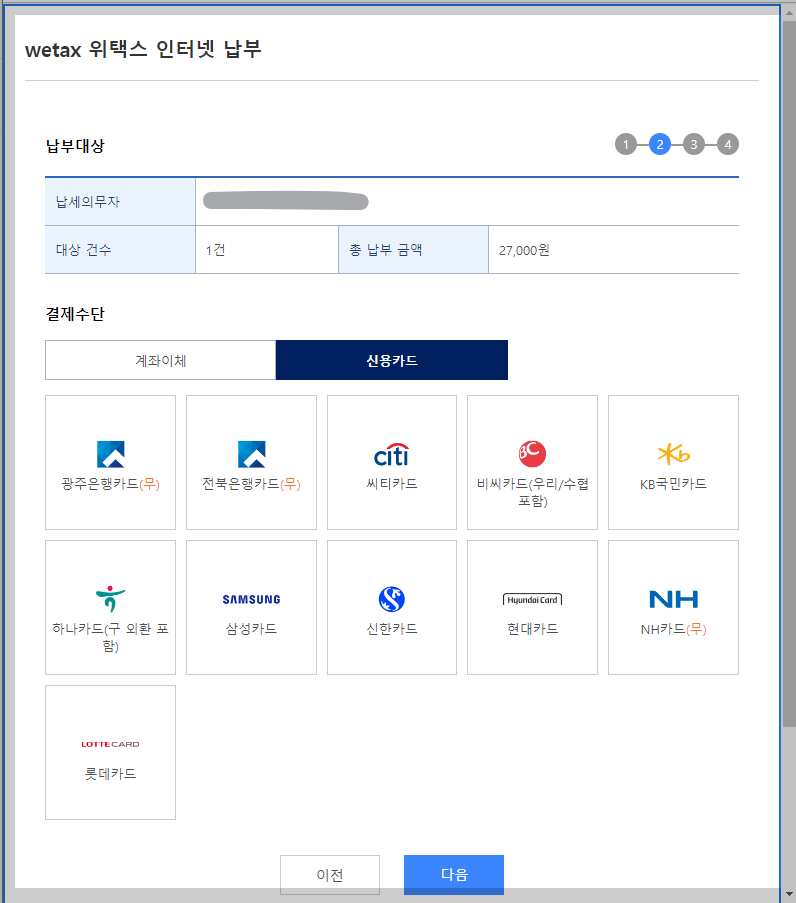This screenshot has width=796, height=903.
Task: Click the 결제수단 section heading
Action: pyautogui.click(x=75, y=314)
